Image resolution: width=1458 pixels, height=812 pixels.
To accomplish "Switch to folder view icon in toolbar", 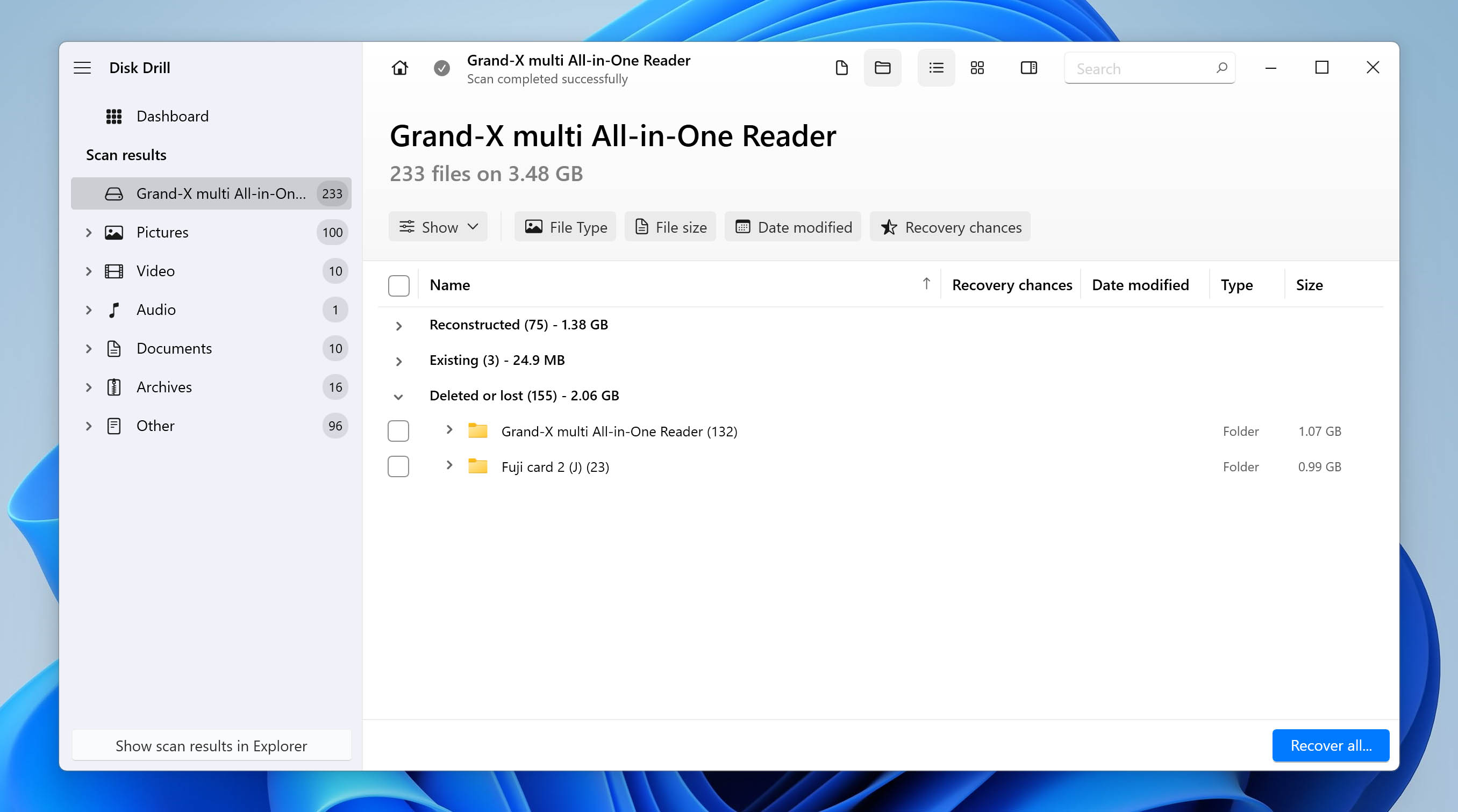I will 882,68.
